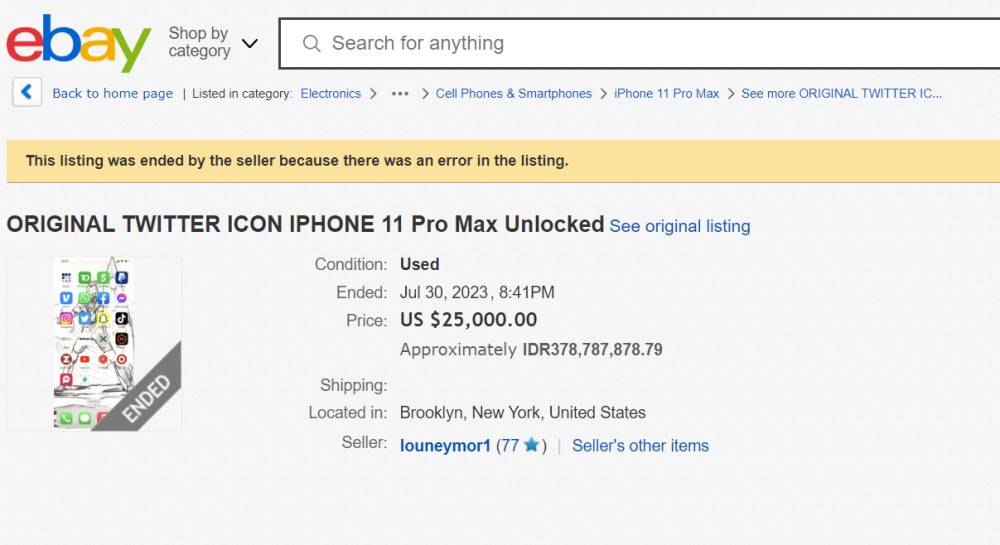Click the search magnifier icon
Screen dimensions: 1000x545
pos(311,43)
